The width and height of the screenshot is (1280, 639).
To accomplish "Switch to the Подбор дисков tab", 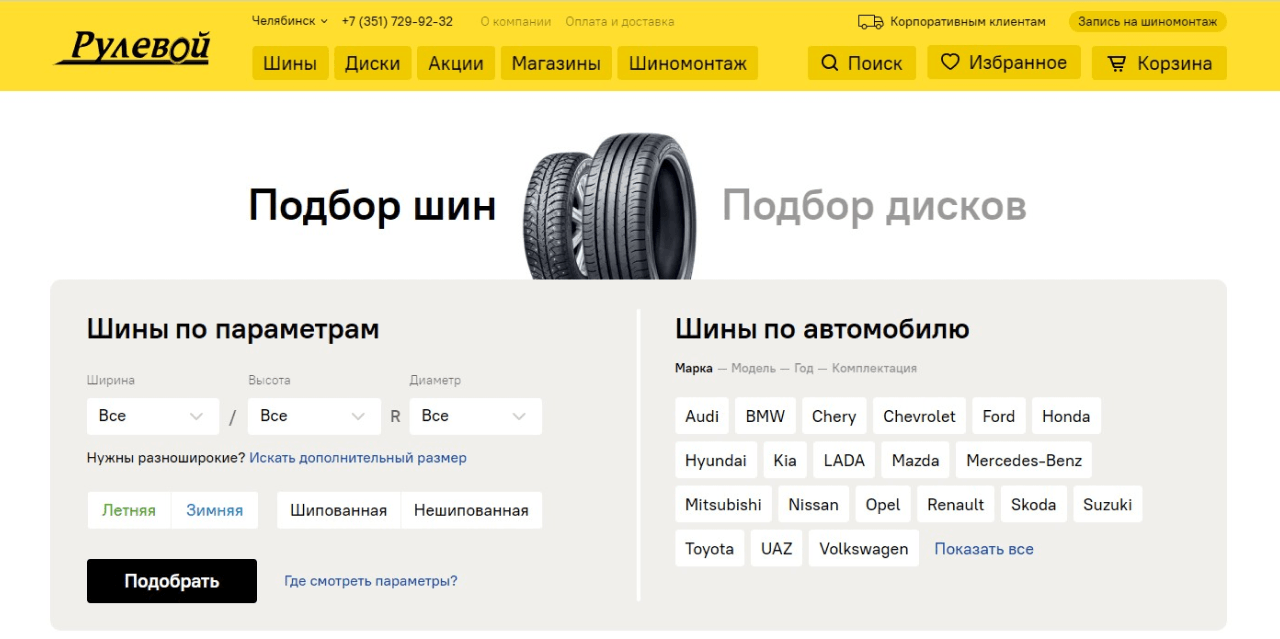I will (x=873, y=206).
